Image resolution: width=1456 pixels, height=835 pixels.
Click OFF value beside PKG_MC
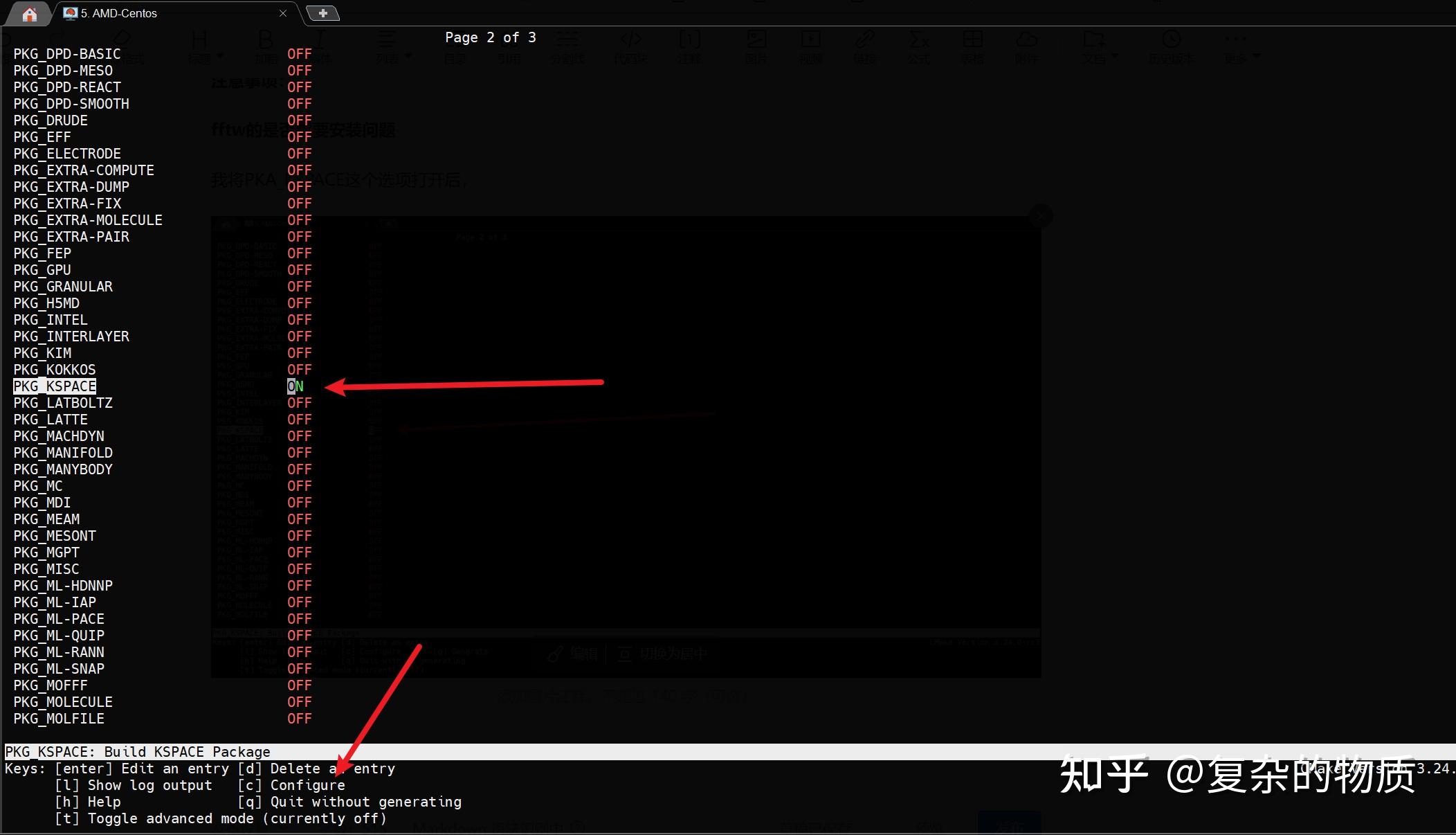coord(300,486)
